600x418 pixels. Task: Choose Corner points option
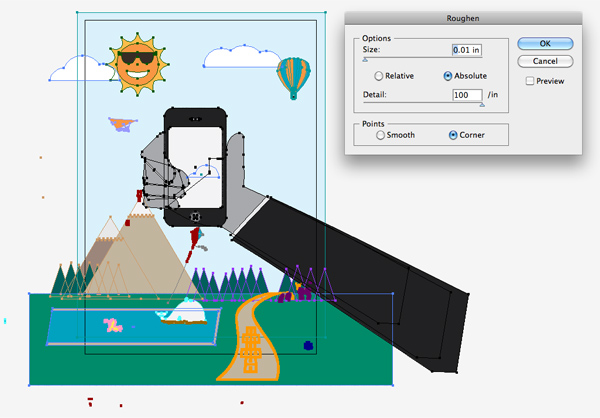[453, 135]
